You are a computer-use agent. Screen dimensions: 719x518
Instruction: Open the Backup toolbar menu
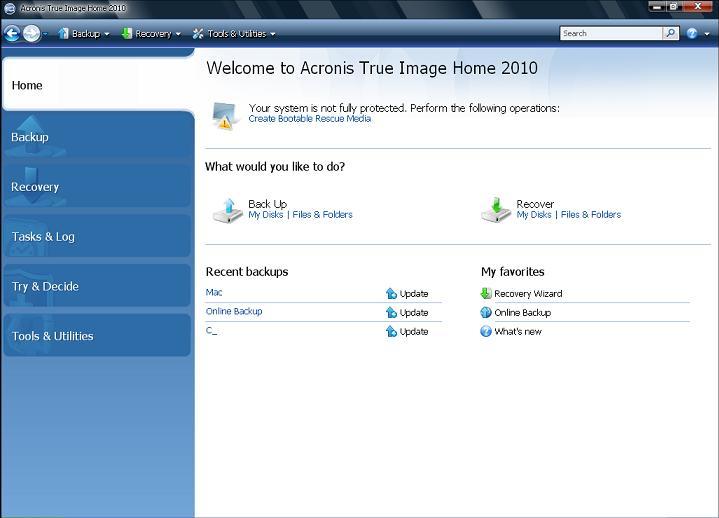tap(84, 33)
